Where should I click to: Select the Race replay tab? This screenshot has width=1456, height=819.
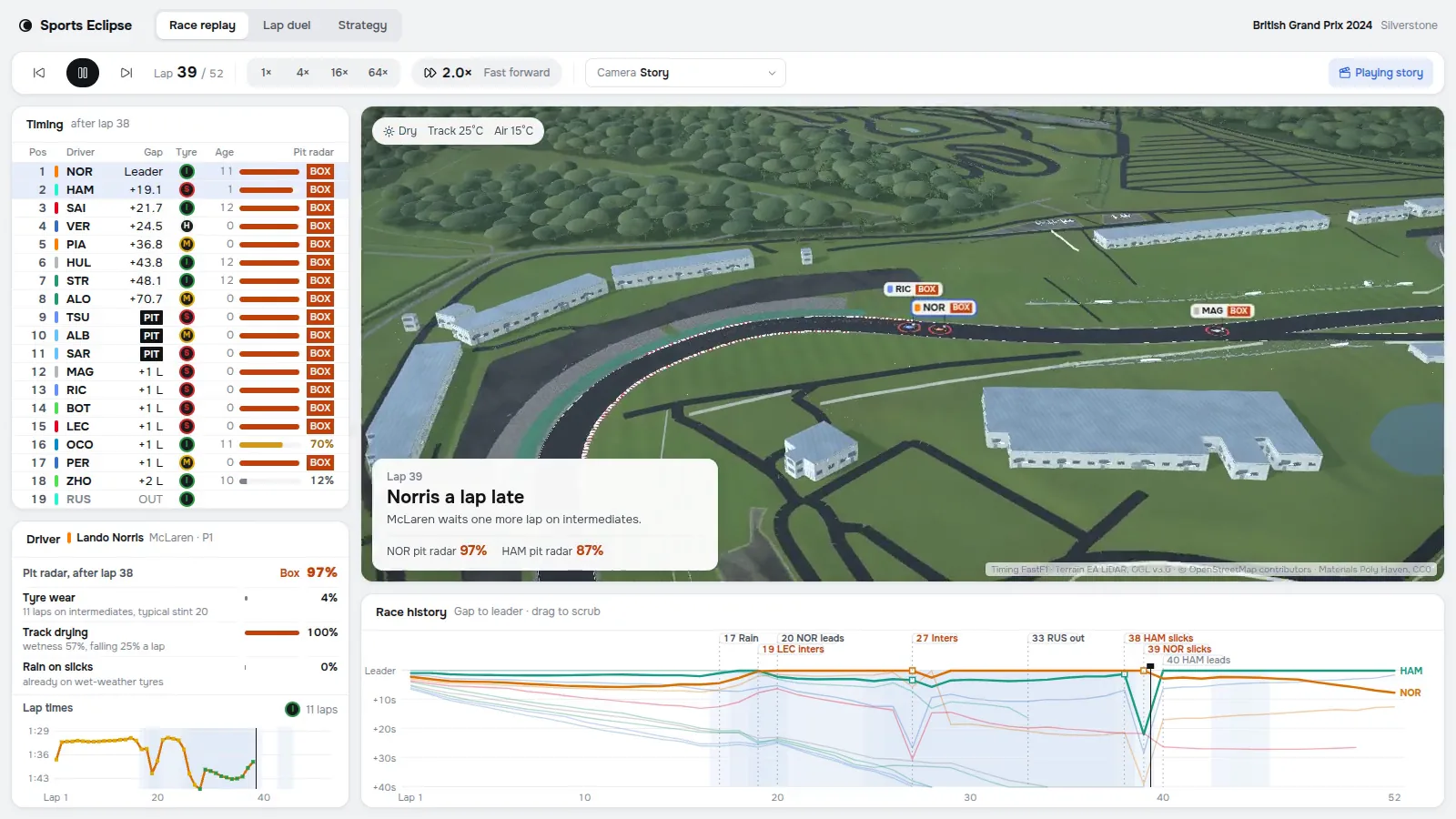coord(202,25)
